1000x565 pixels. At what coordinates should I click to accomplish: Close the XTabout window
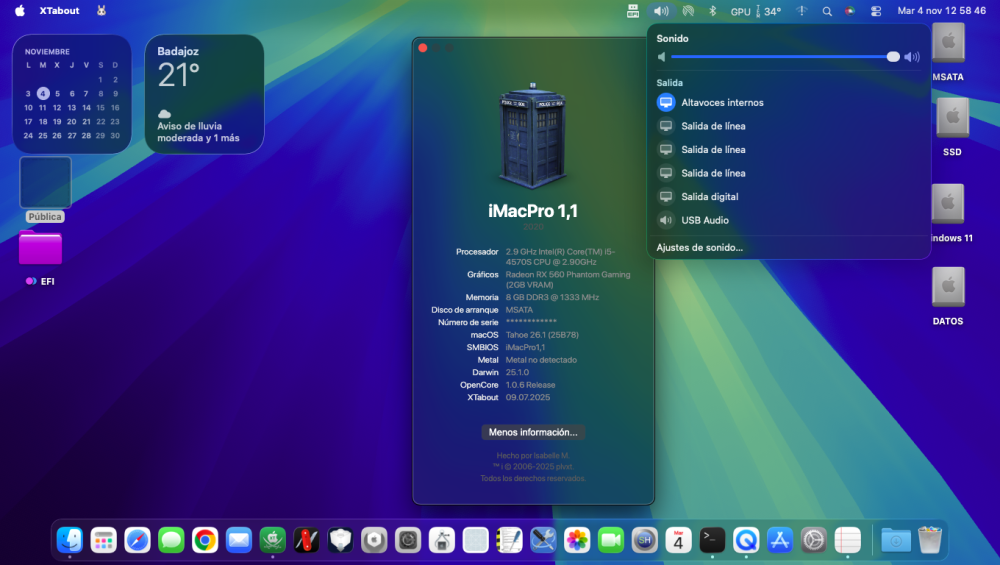[423, 48]
